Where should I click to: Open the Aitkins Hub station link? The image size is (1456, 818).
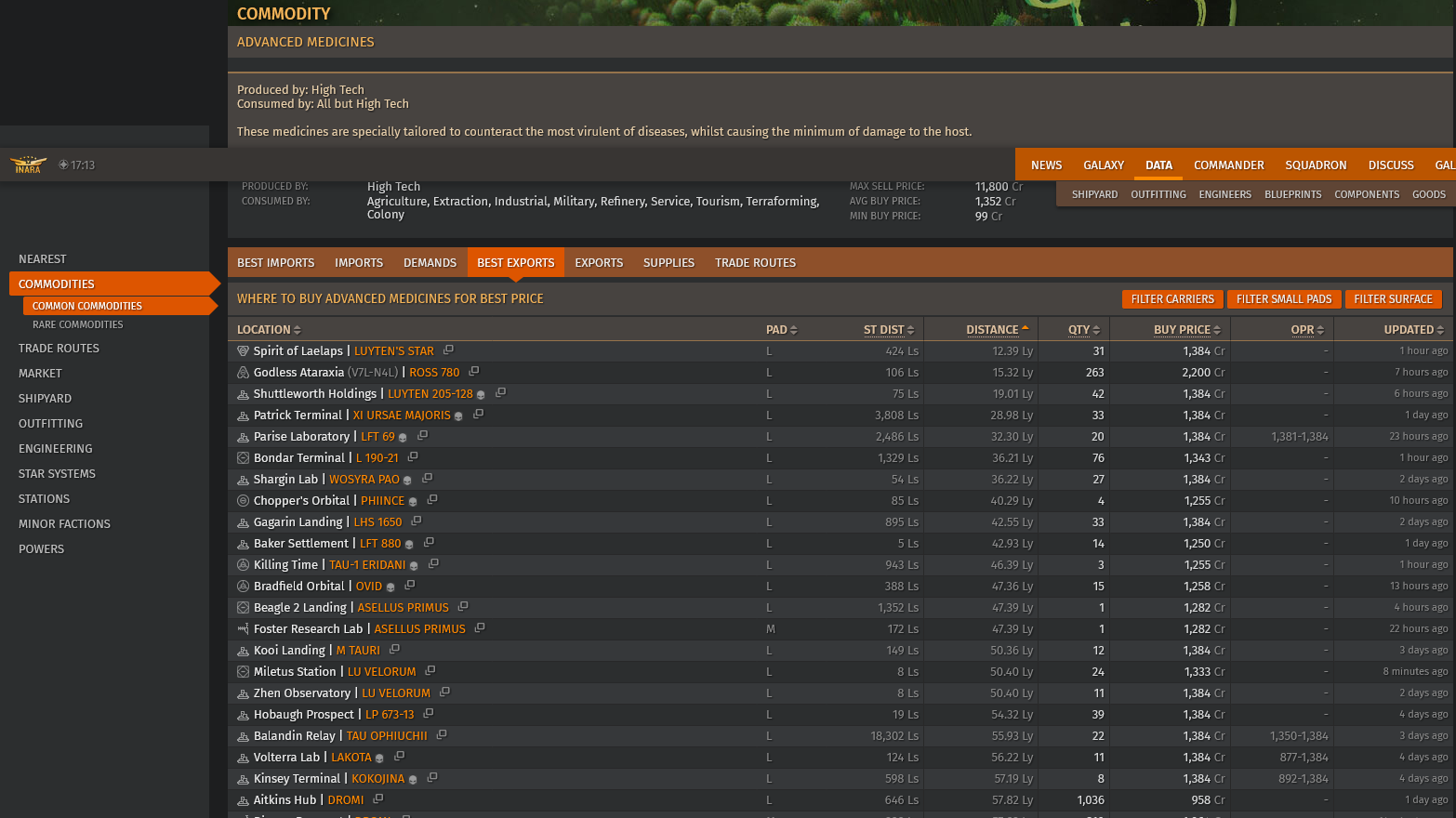(285, 800)
